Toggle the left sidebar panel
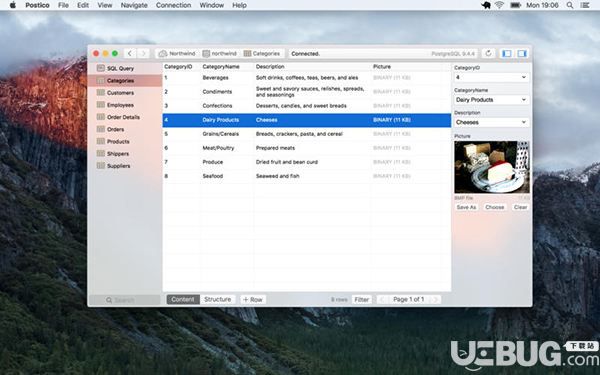 pos(507,54)
